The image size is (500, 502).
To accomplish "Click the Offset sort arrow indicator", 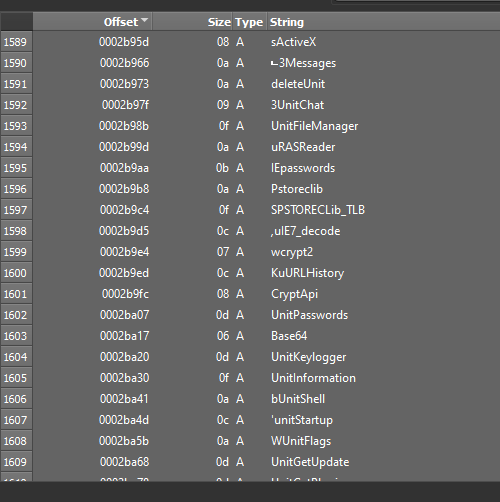I will coord(144,20).
